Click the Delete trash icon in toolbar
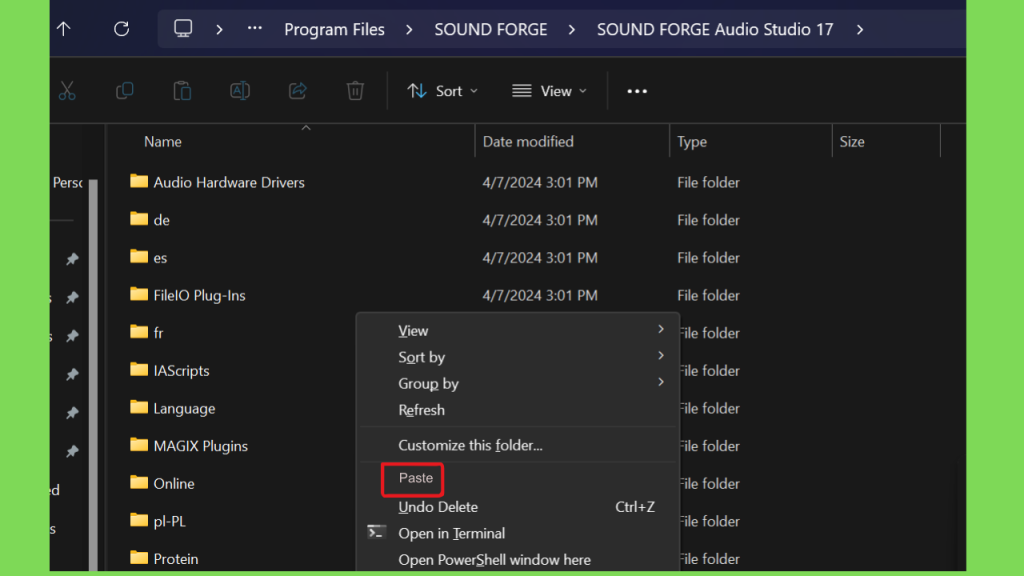 coord(355,91)
